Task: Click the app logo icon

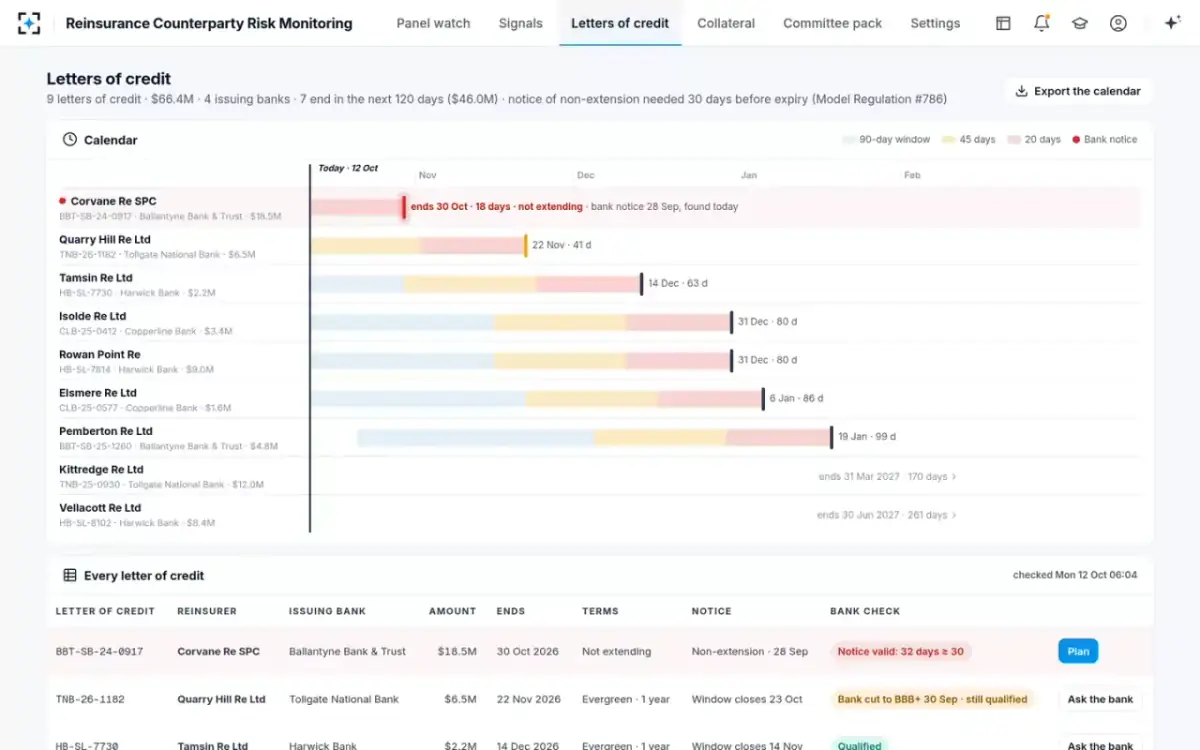Action: click(29, 23)
